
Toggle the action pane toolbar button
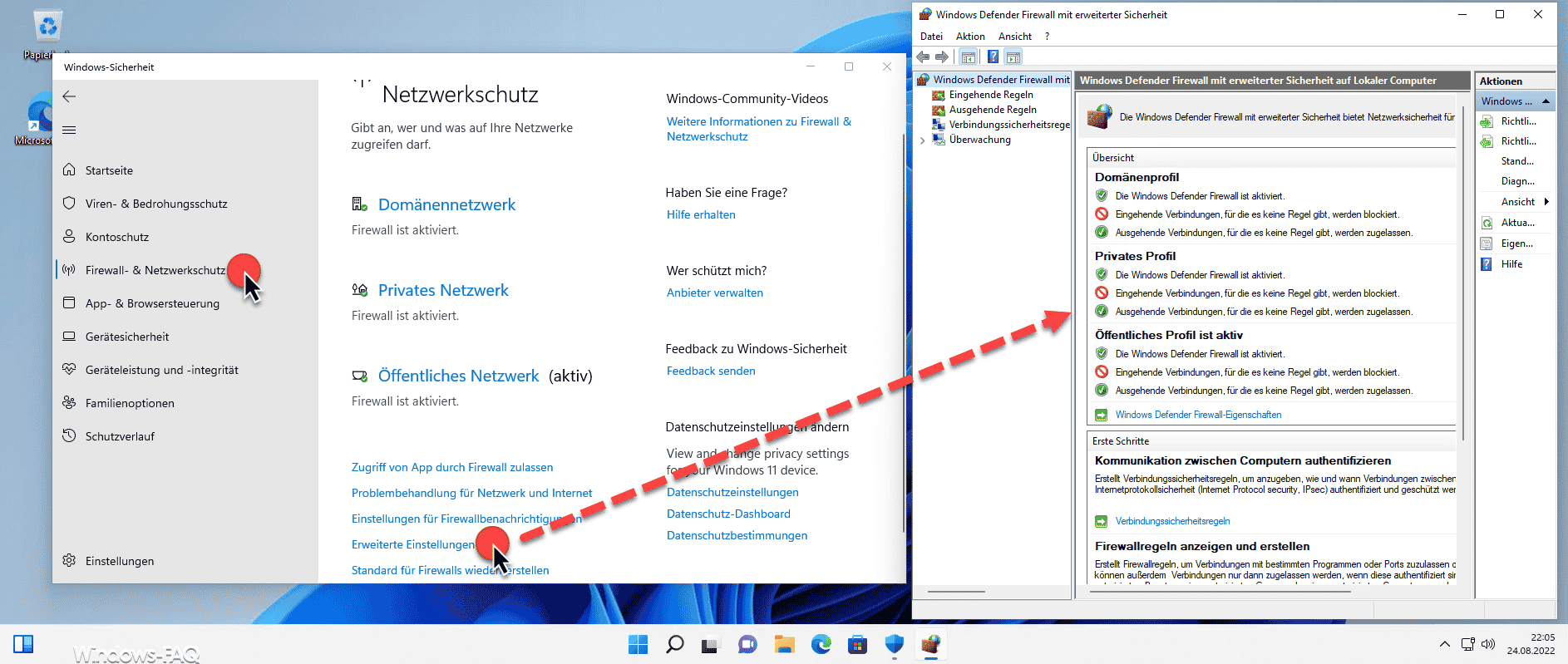(x=1013, y=57)
